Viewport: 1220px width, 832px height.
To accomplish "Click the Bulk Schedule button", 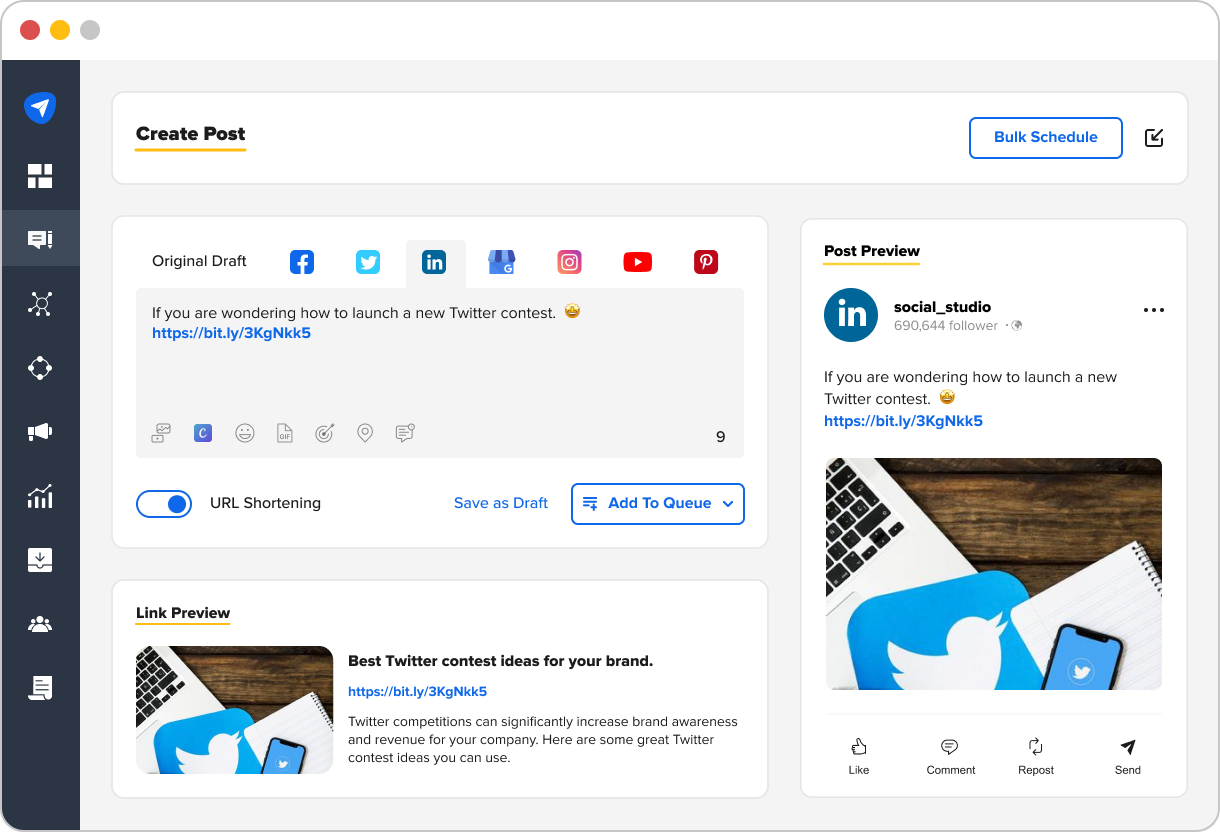I will point(1045,138).
